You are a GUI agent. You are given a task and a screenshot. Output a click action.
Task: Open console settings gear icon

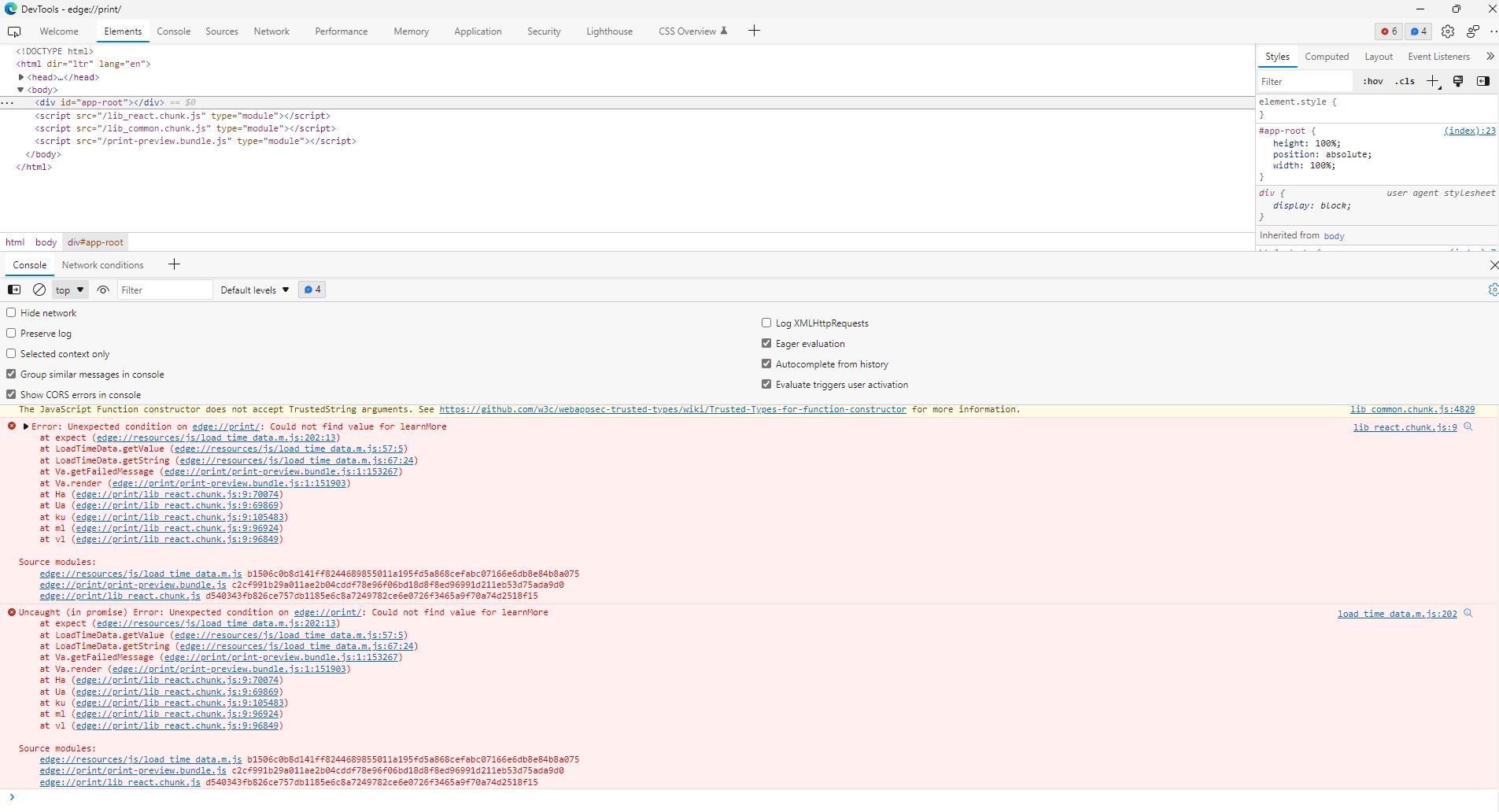[1493, 290]
